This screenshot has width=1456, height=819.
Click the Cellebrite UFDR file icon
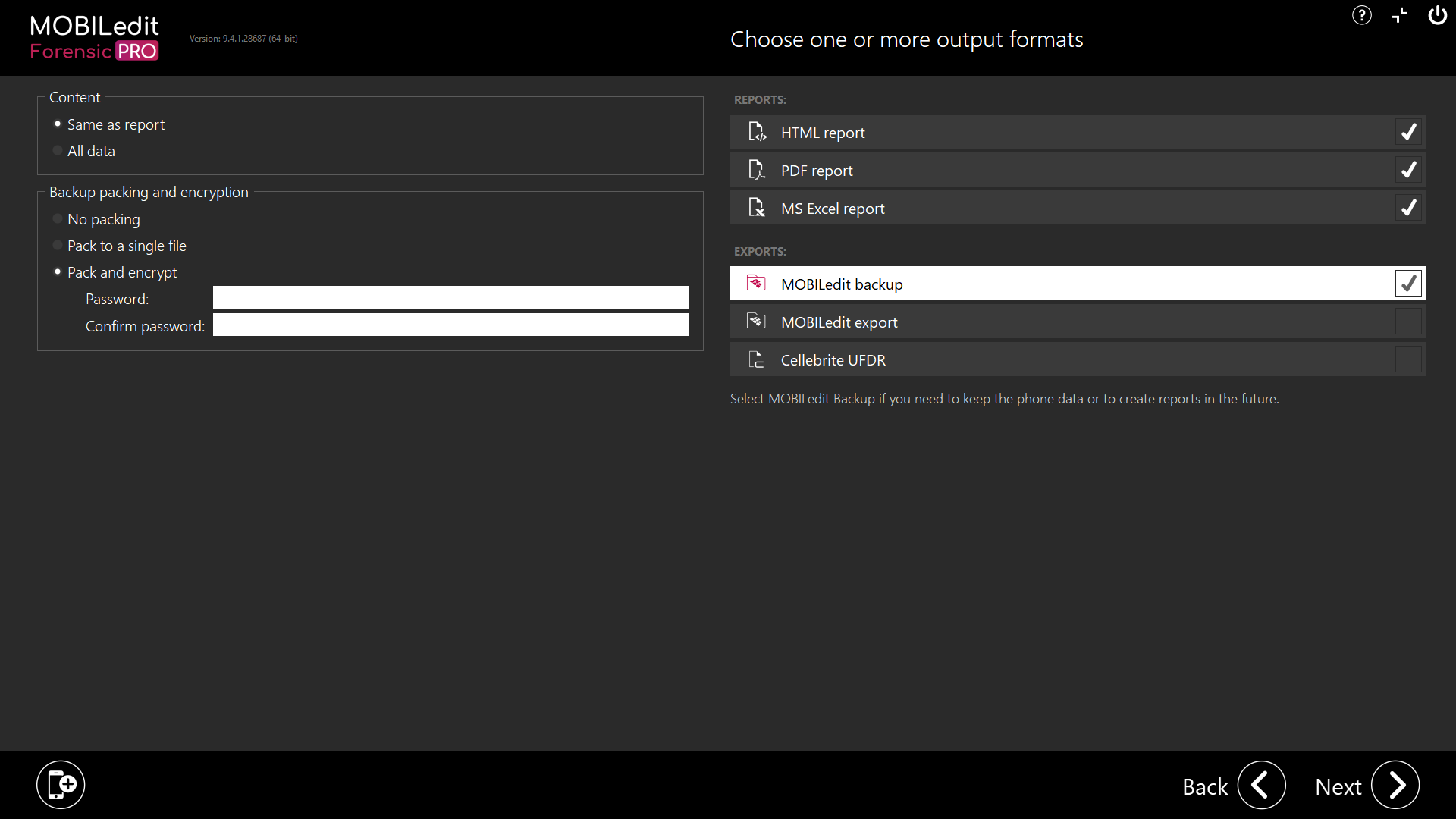pyautogui.click(x=756, y=359)
